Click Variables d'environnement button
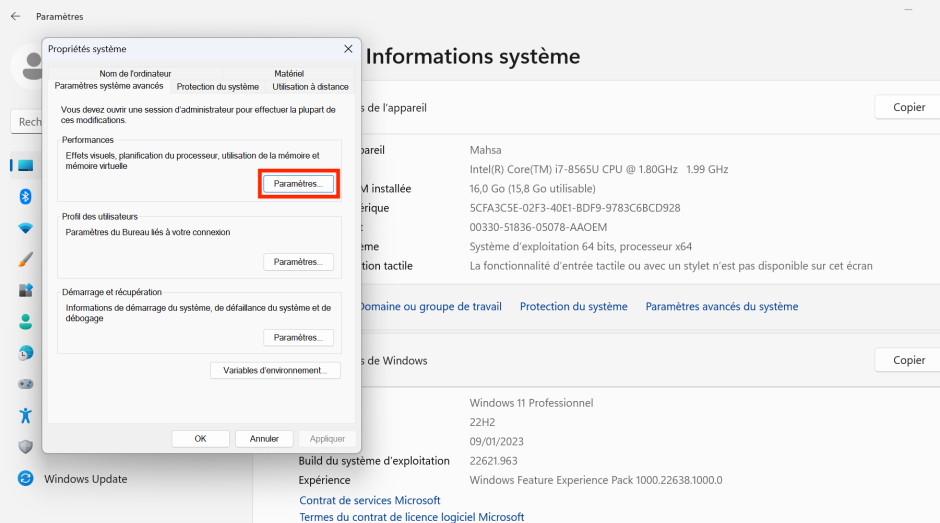This screenshot has width=940, height=523. click(275, 370)
